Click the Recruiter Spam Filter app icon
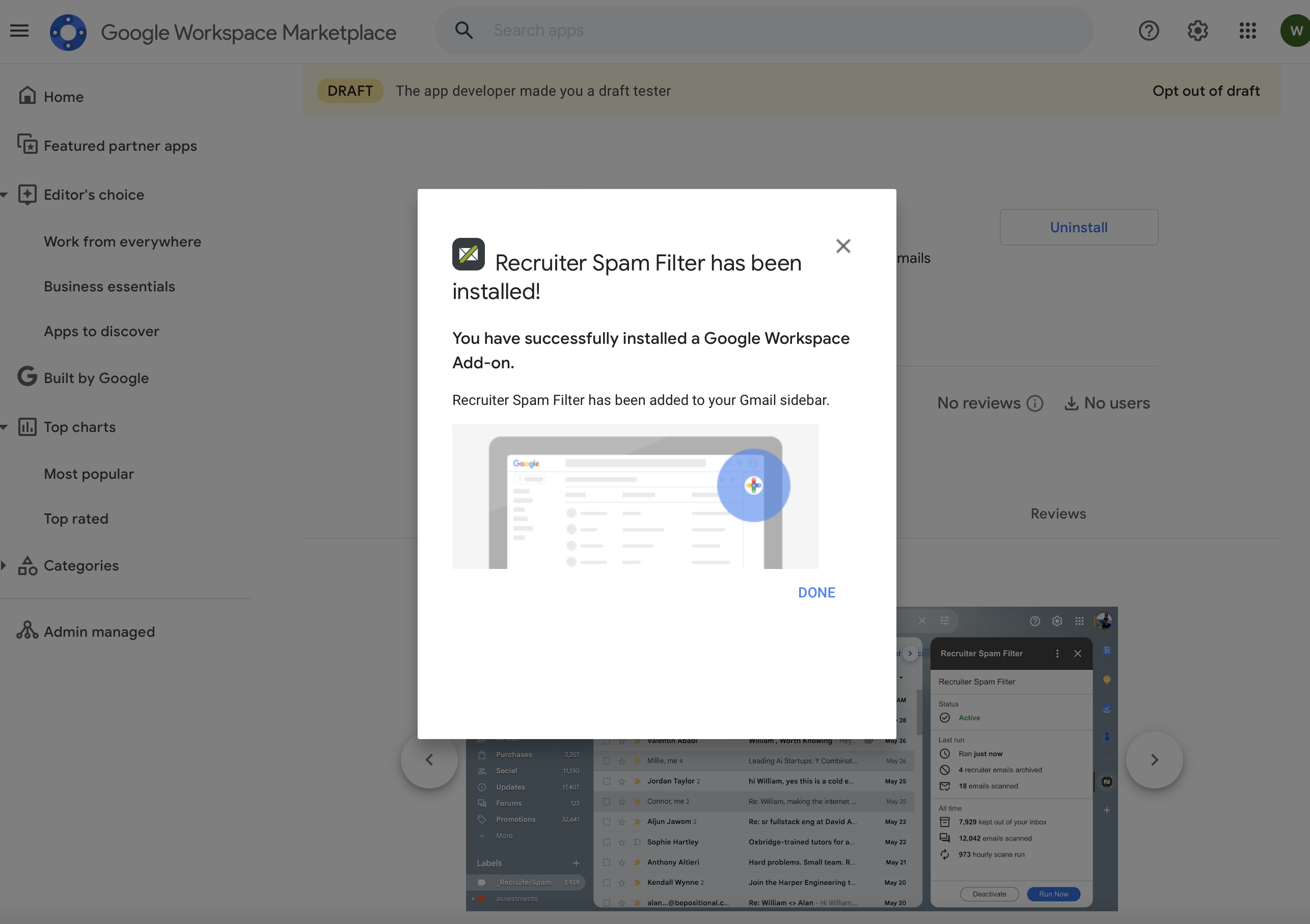 click(x=469, y=255)
